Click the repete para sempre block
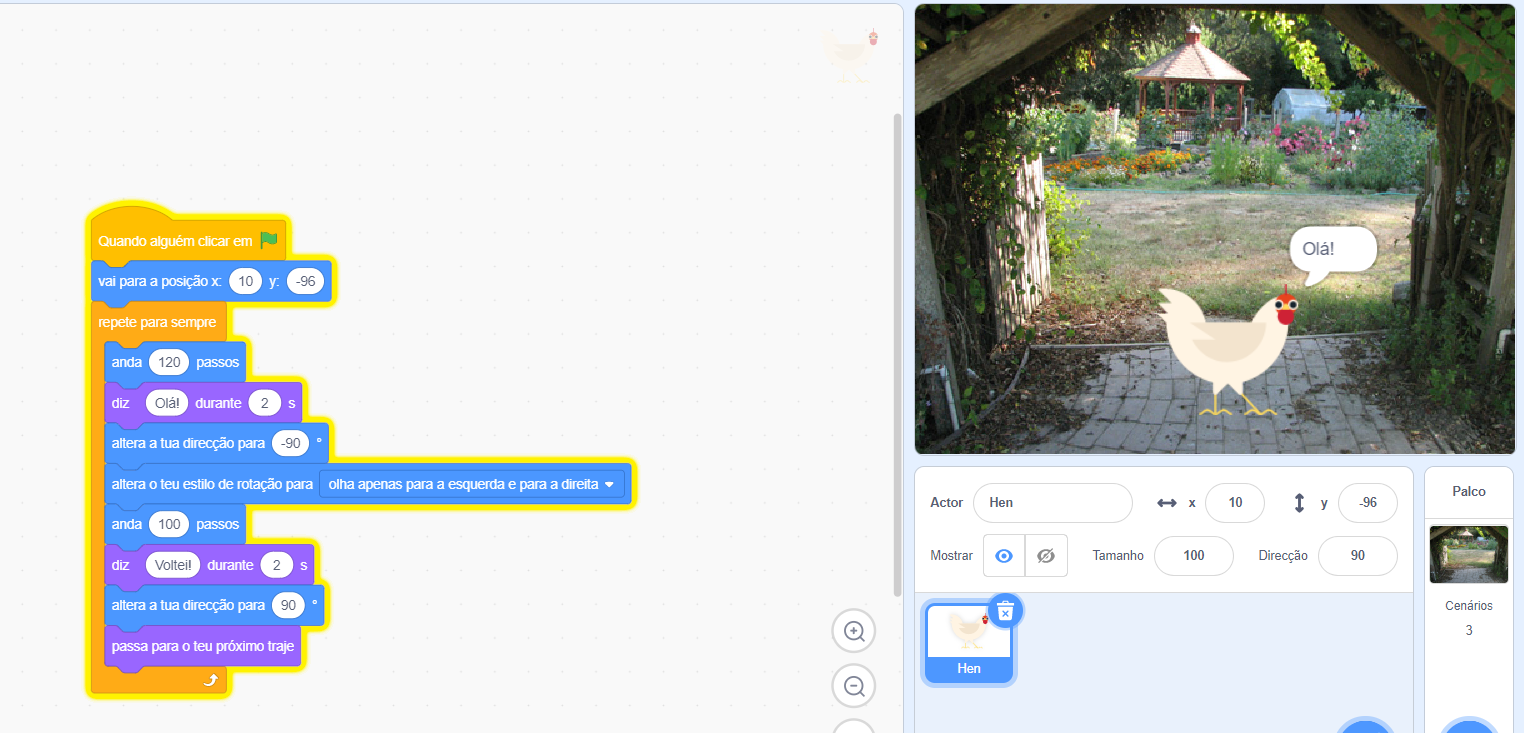Viewport: 1524px width, 733px height. click(158, 322)
